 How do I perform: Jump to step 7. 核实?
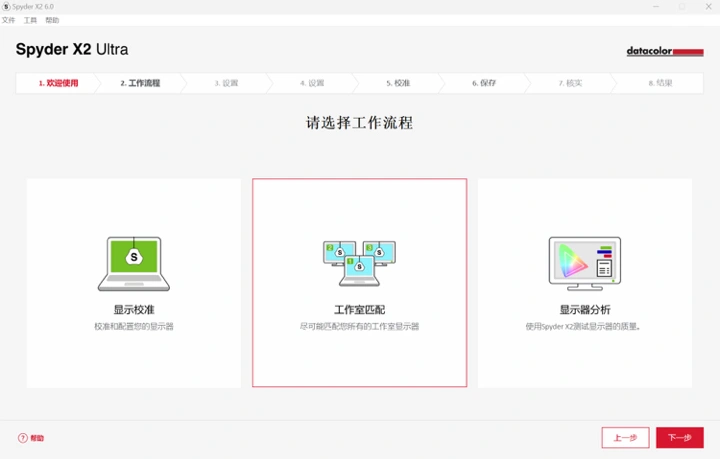[570, 83]
